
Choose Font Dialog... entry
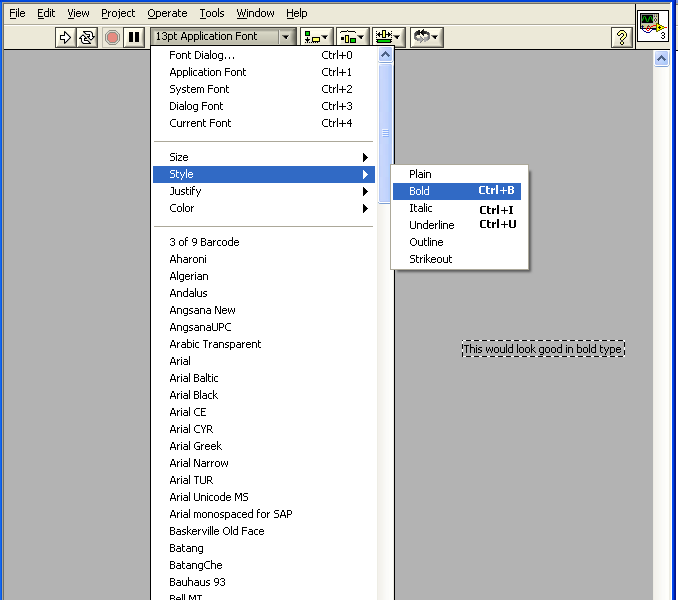(202, 55)
